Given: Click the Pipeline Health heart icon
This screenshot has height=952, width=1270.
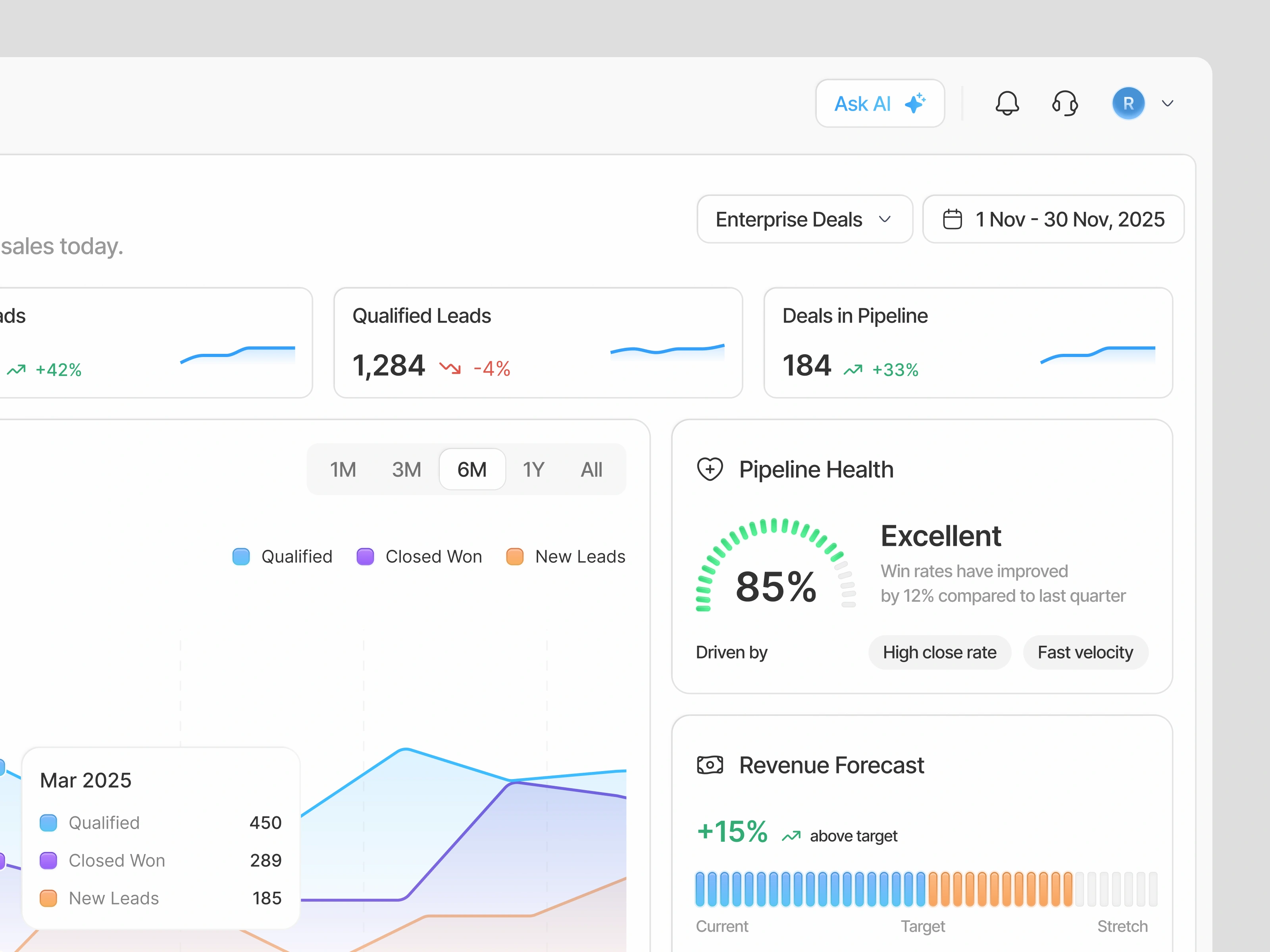Looking at the screenshot, I should [710, 469].
